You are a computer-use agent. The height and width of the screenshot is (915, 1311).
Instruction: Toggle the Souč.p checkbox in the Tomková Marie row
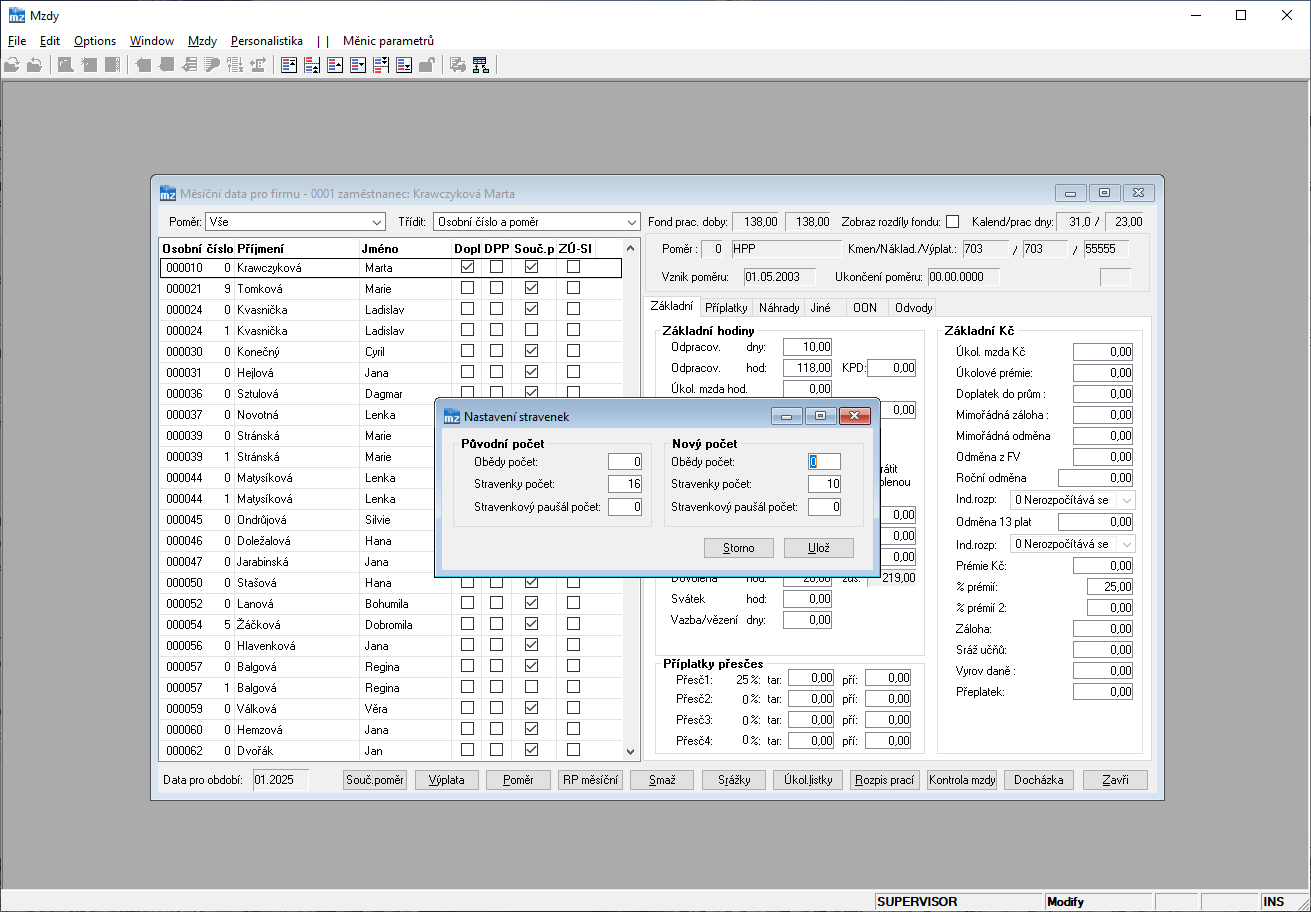point(531,288)
